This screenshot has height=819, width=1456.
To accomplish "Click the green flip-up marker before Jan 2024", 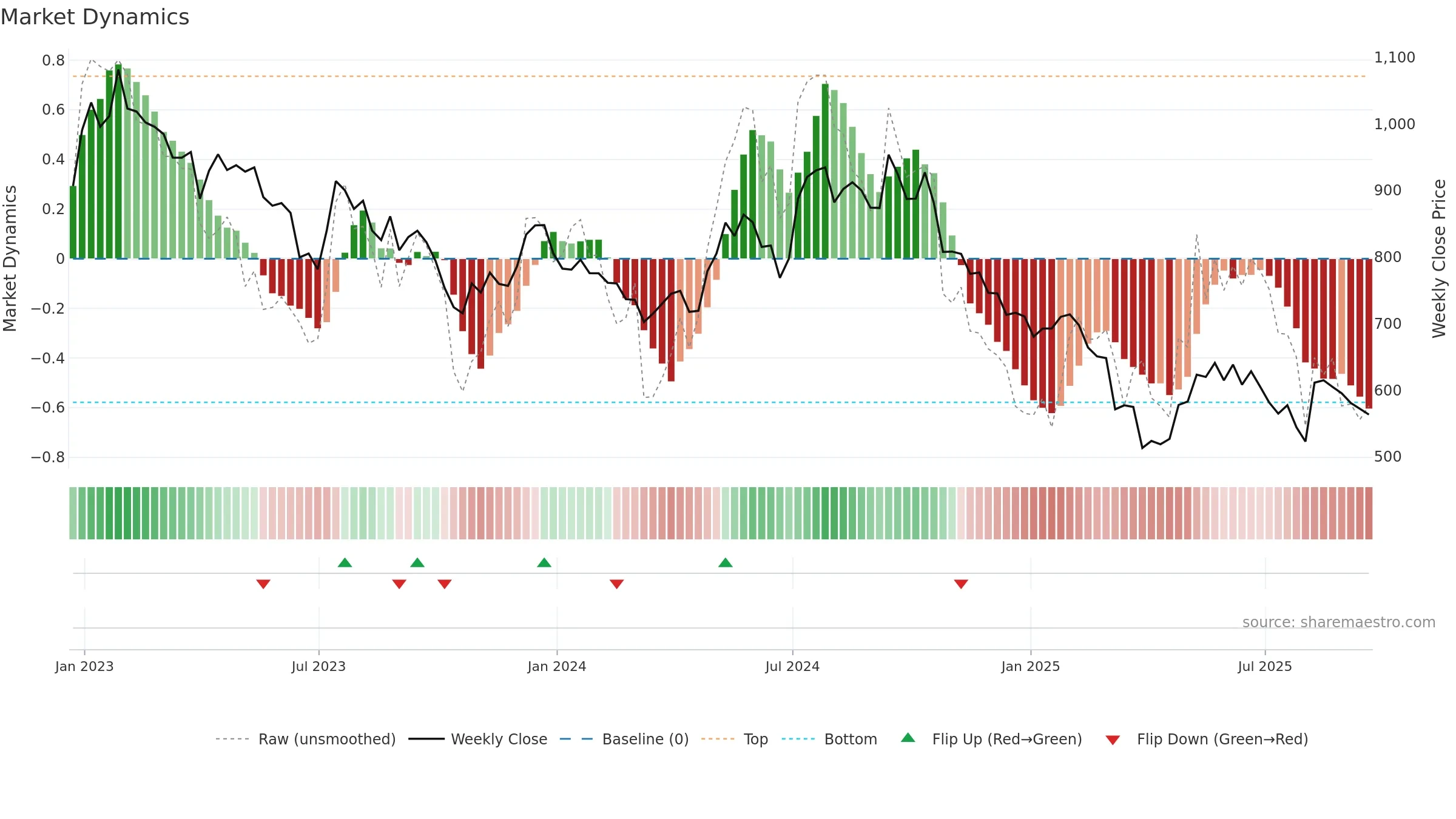I will point(544,562).
